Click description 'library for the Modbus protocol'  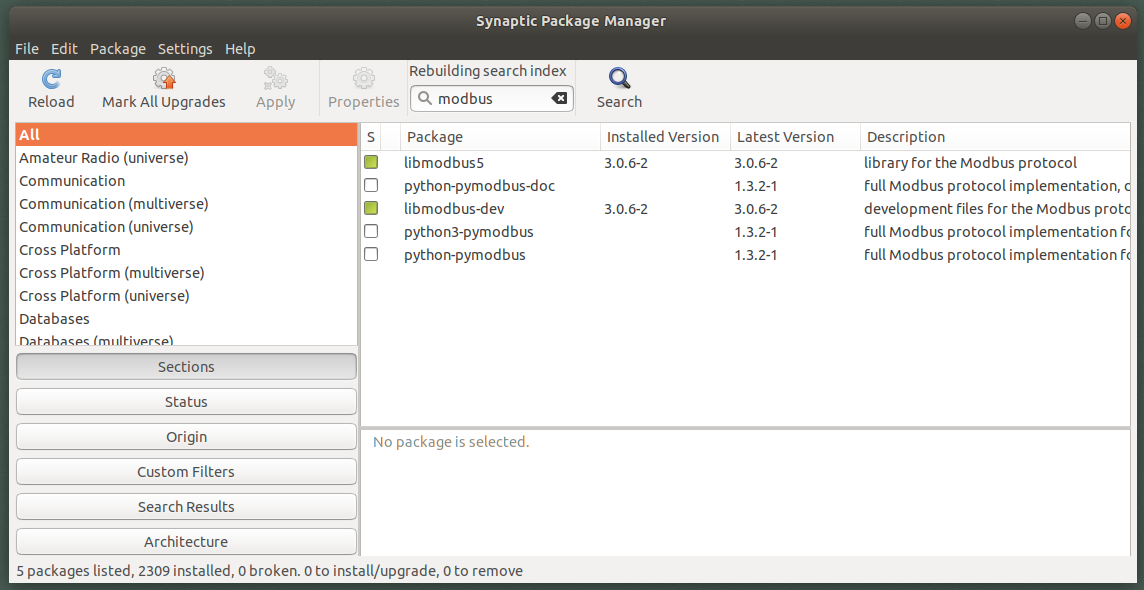click(x=970, y=163)
